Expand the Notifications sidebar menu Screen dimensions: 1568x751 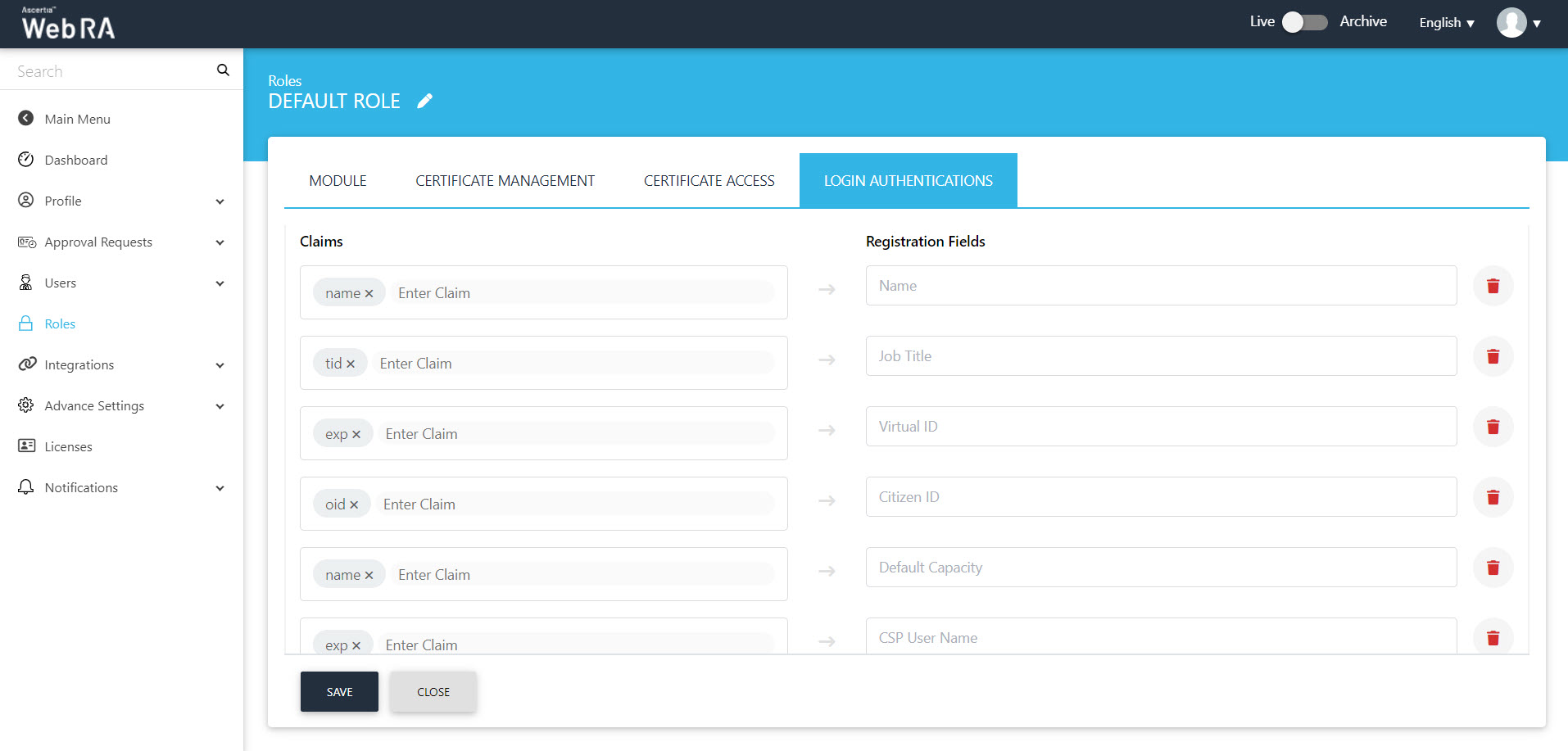point(220,488)
